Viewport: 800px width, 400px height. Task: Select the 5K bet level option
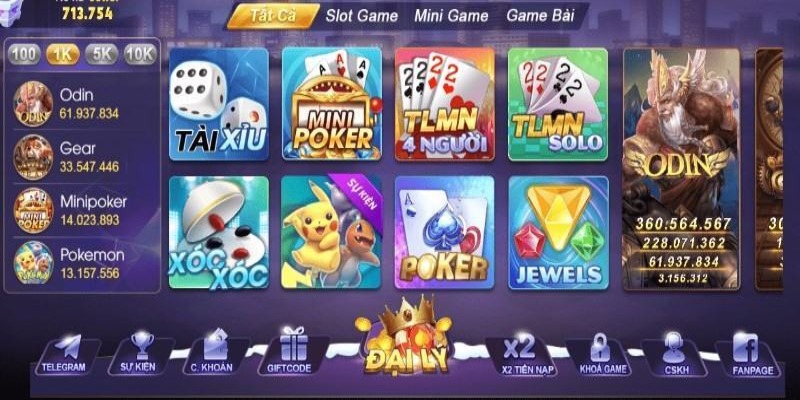102,55
